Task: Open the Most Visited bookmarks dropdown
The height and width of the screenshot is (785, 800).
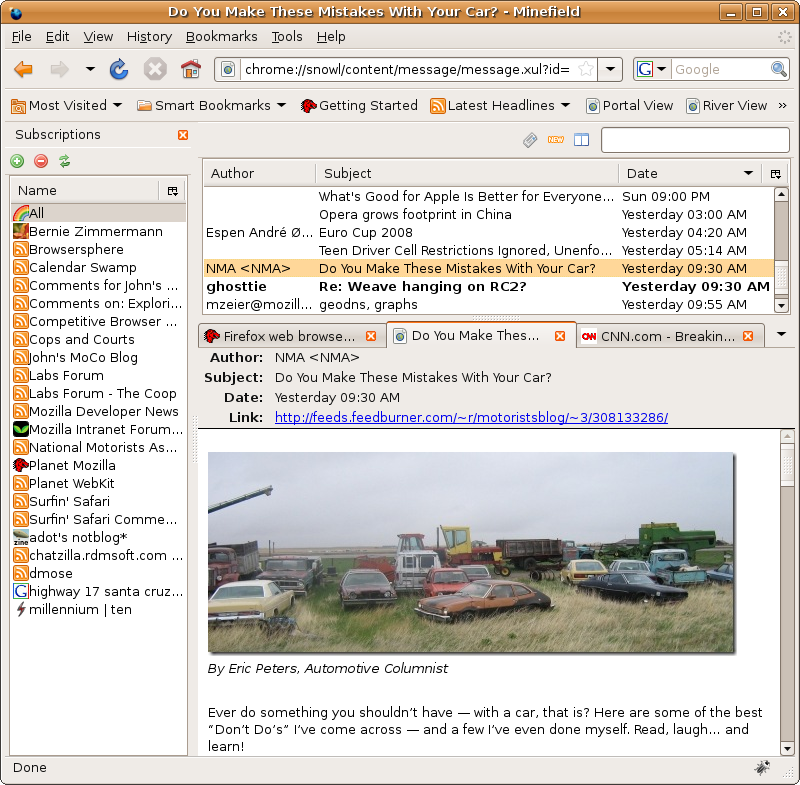Action: click(x=66, y=105)
